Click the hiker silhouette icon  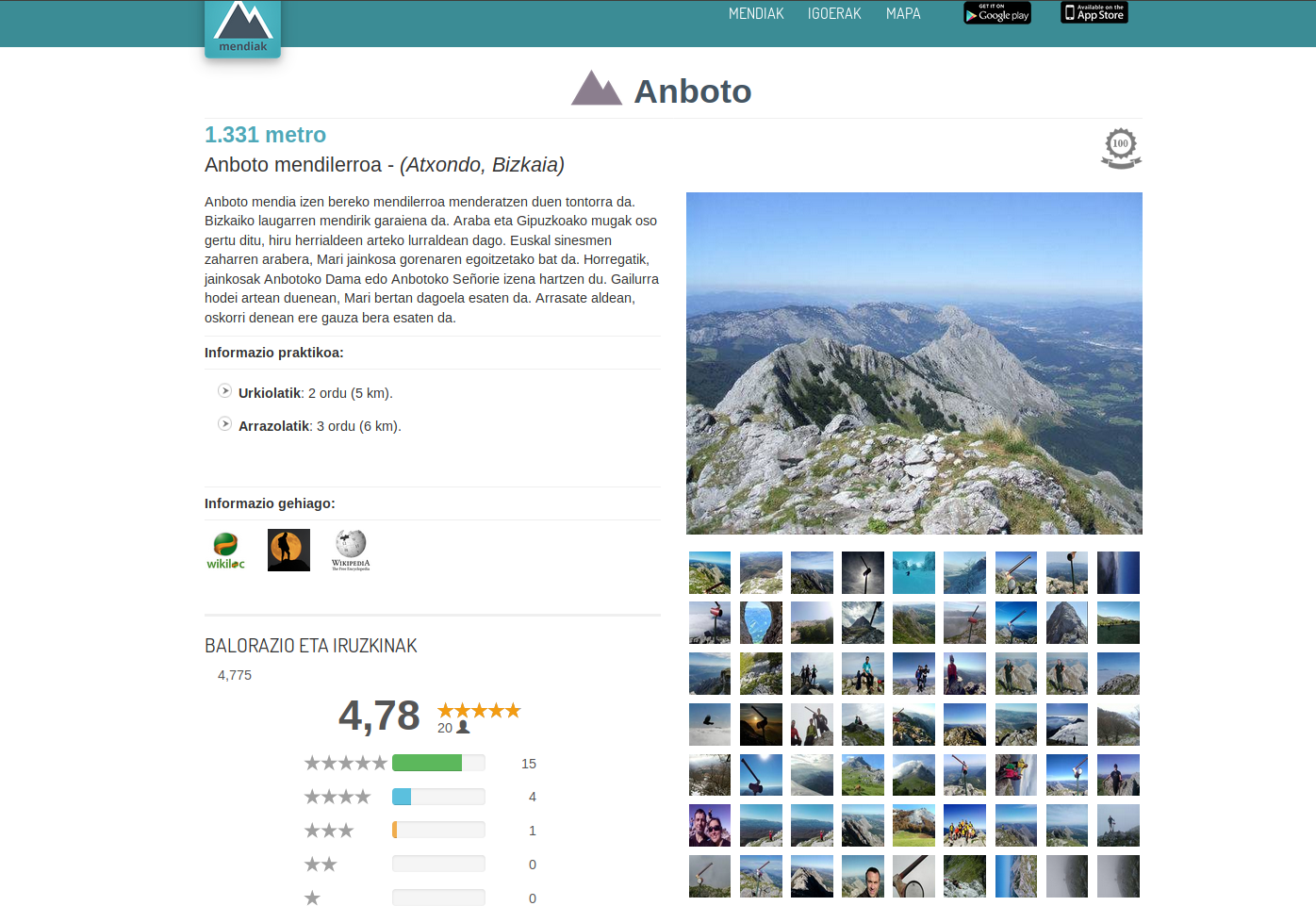(288, 550)
